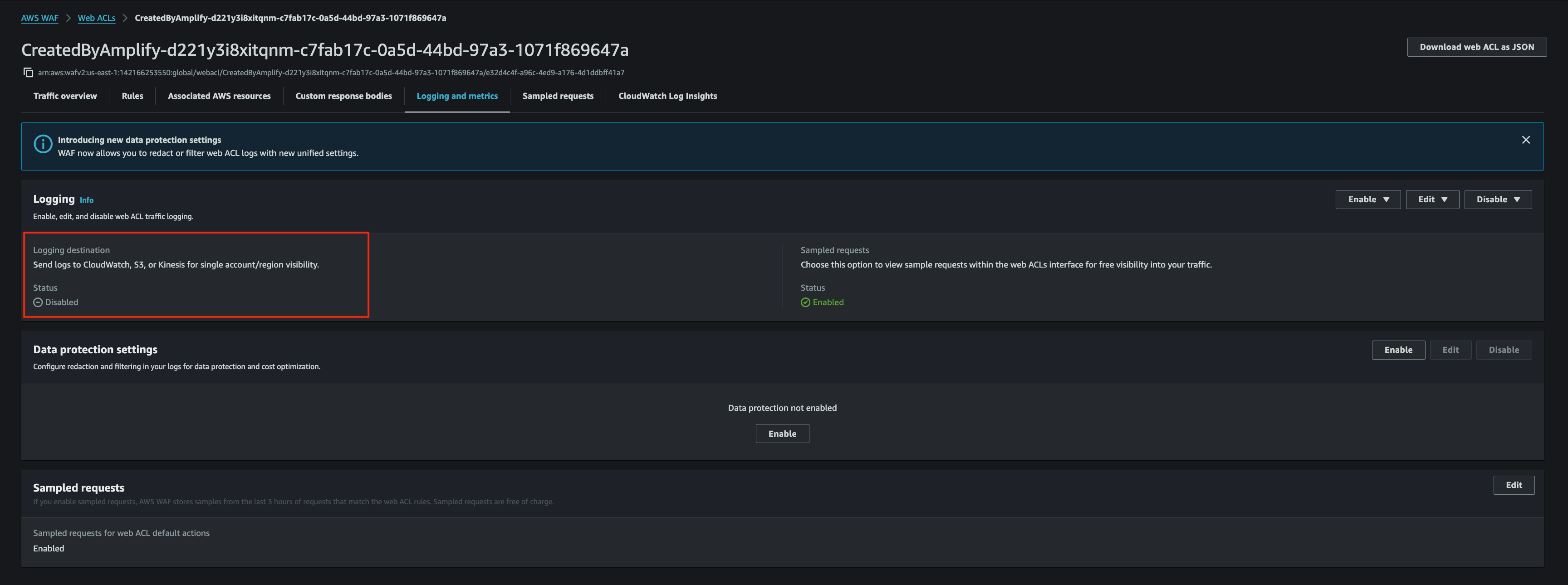Viewport: 1568px width, 585px height.
Task: Open the AWS WAF breadcrumb link
Action: [39, 18]
